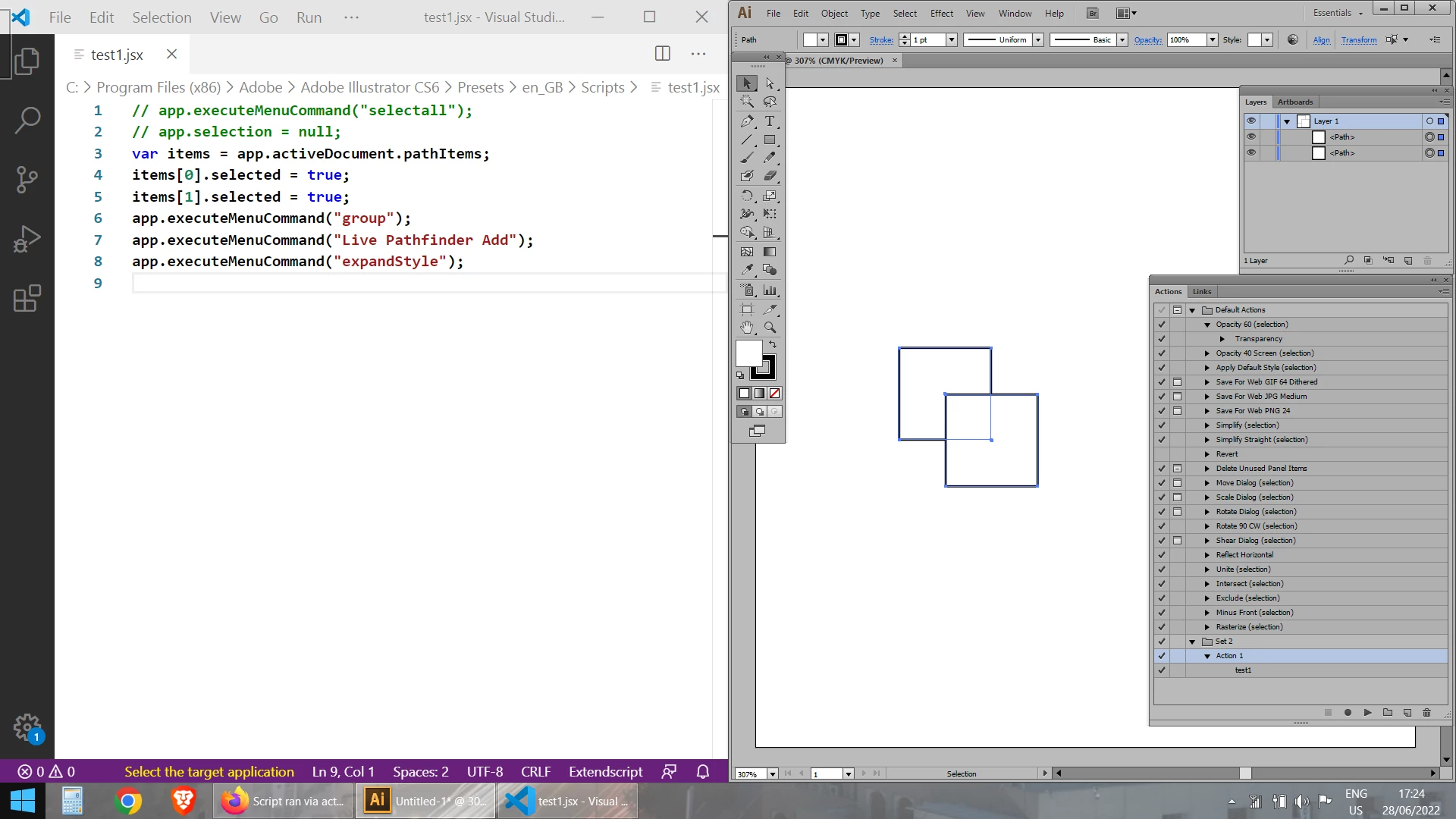
Task: Collapse the Default Actions folder
Action: pyautogui.click(x=1192, y=310)
